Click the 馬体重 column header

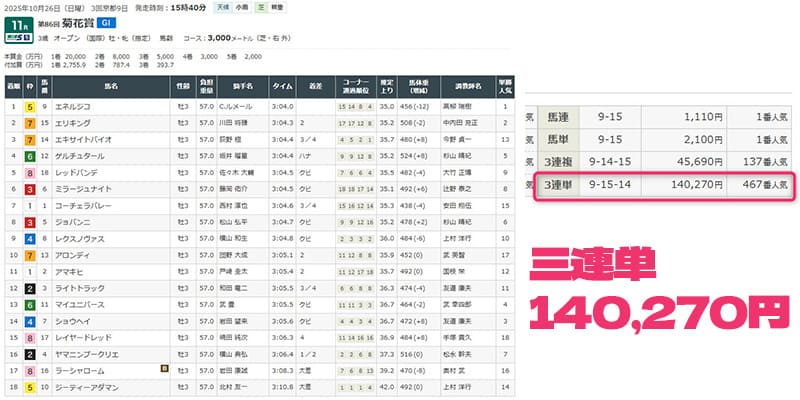coord(418,87)
